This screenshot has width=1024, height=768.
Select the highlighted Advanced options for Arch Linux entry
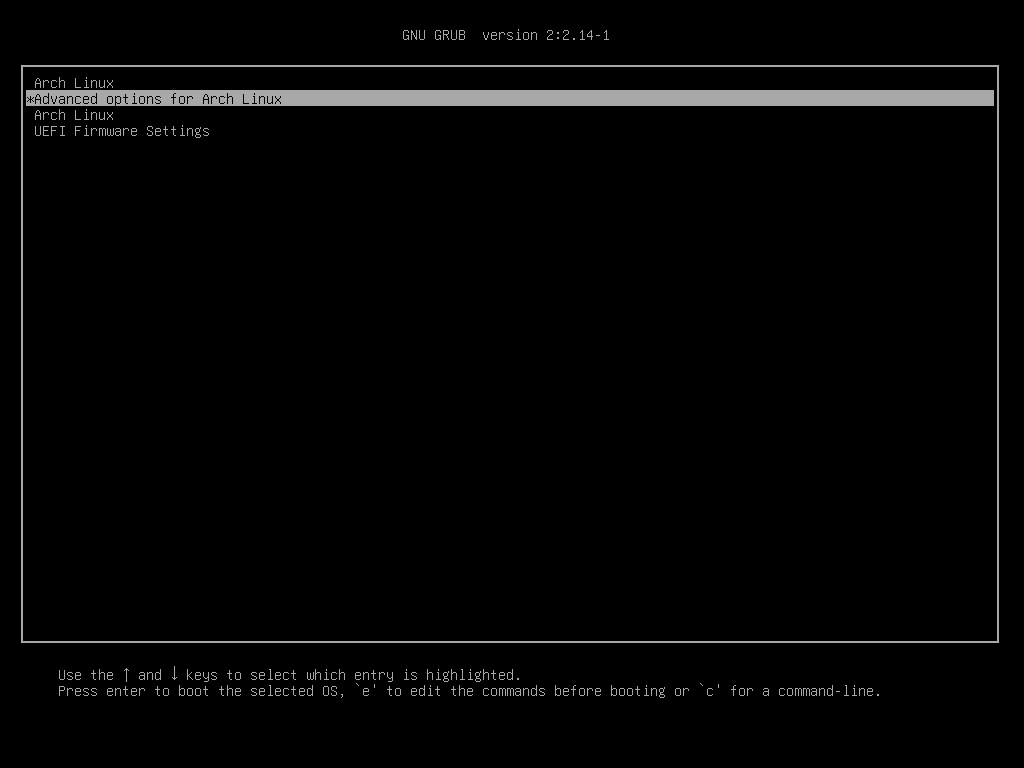point(509,99)
